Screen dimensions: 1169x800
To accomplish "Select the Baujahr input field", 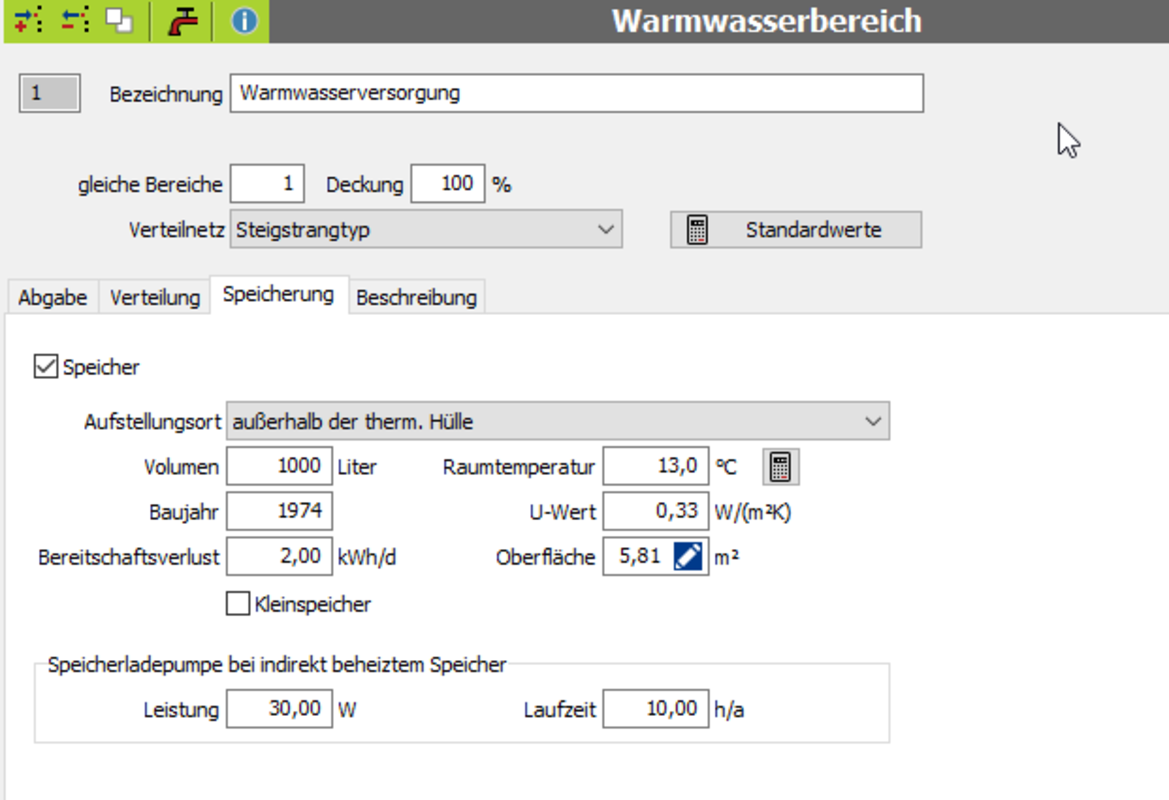I will click(279, 512).
